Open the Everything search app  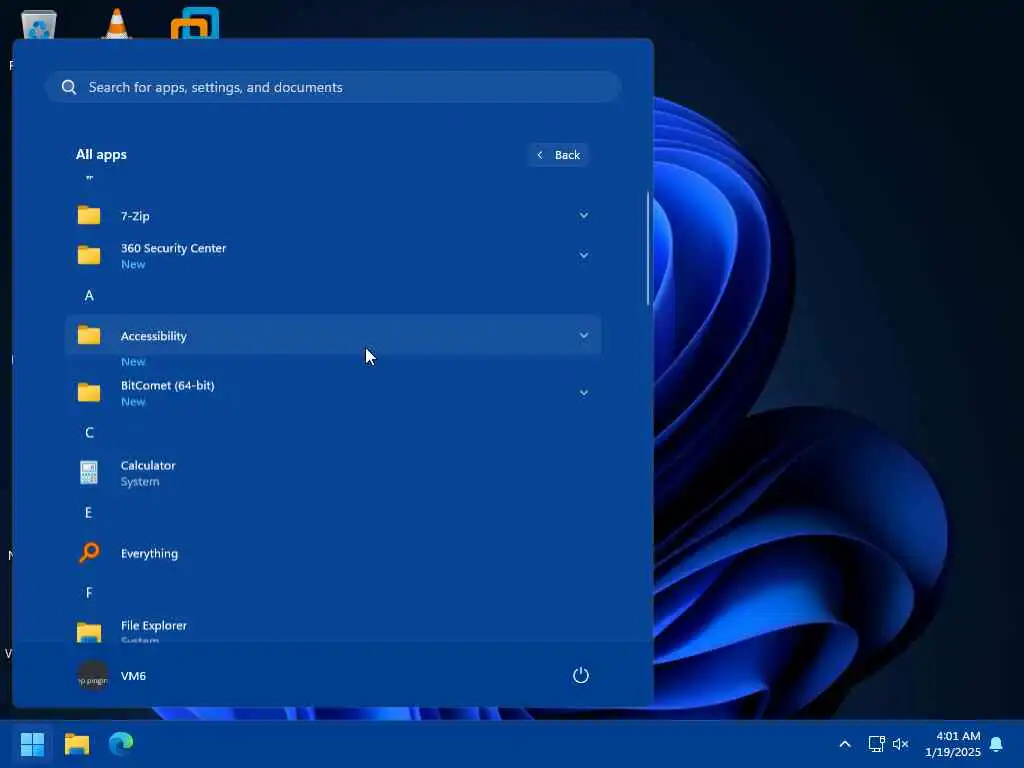332,553
